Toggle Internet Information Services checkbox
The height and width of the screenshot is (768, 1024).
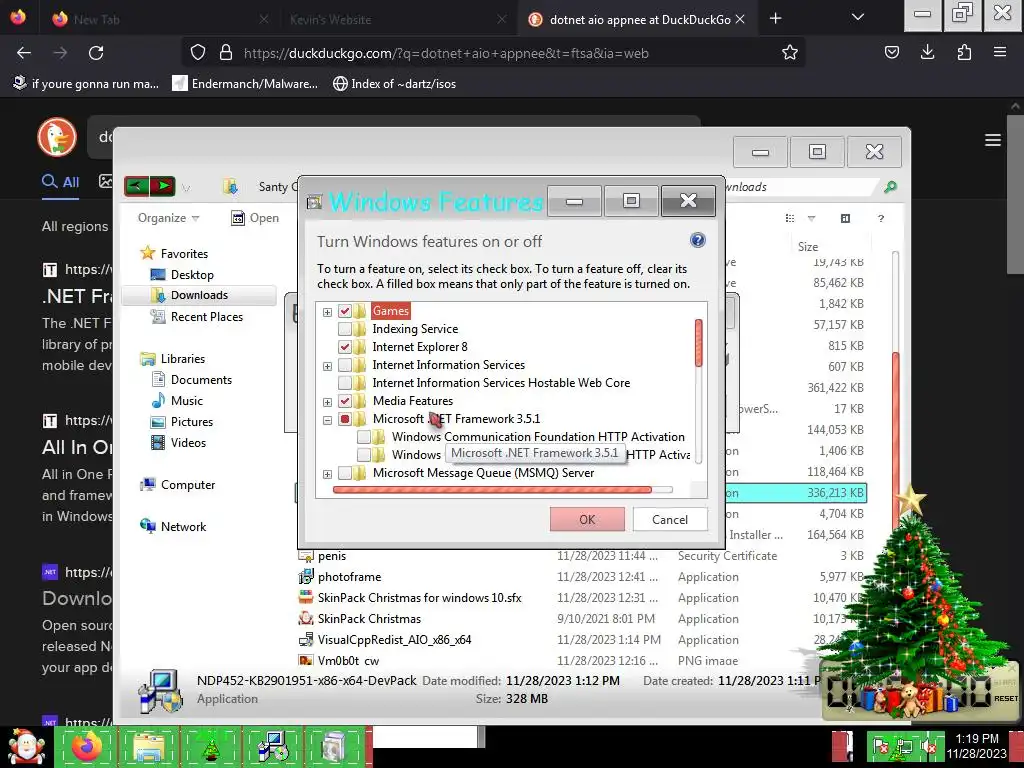click(x=345, y=365)
